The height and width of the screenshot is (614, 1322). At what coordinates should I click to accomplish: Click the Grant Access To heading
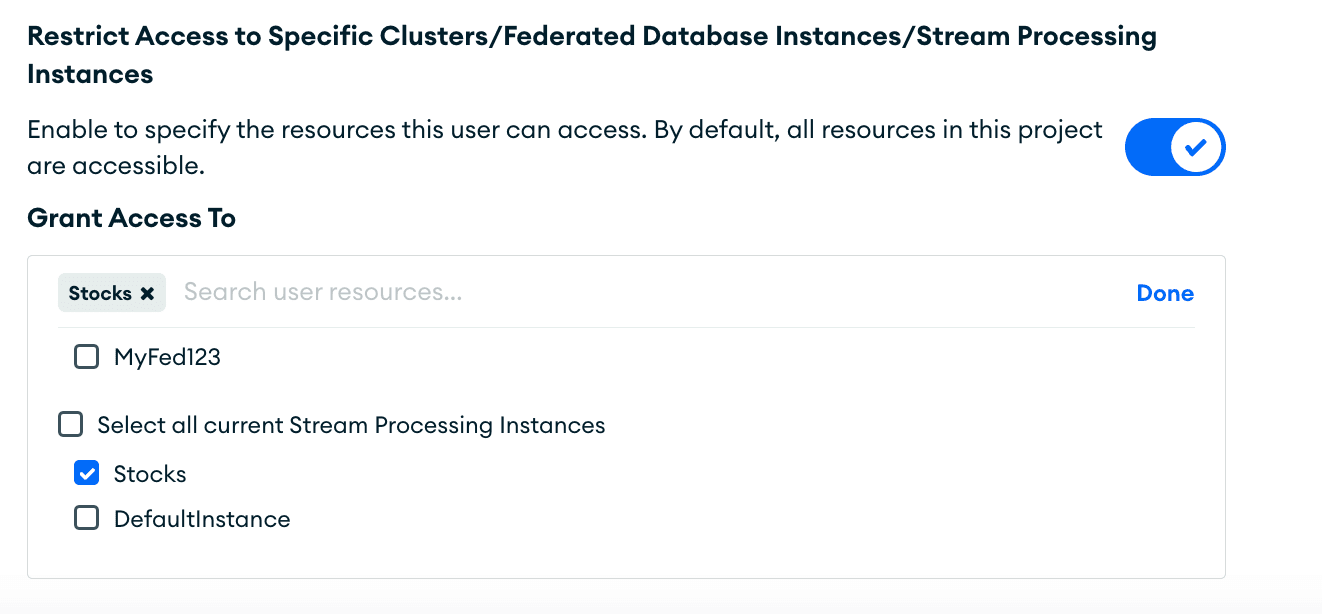(x=131, y=218)
